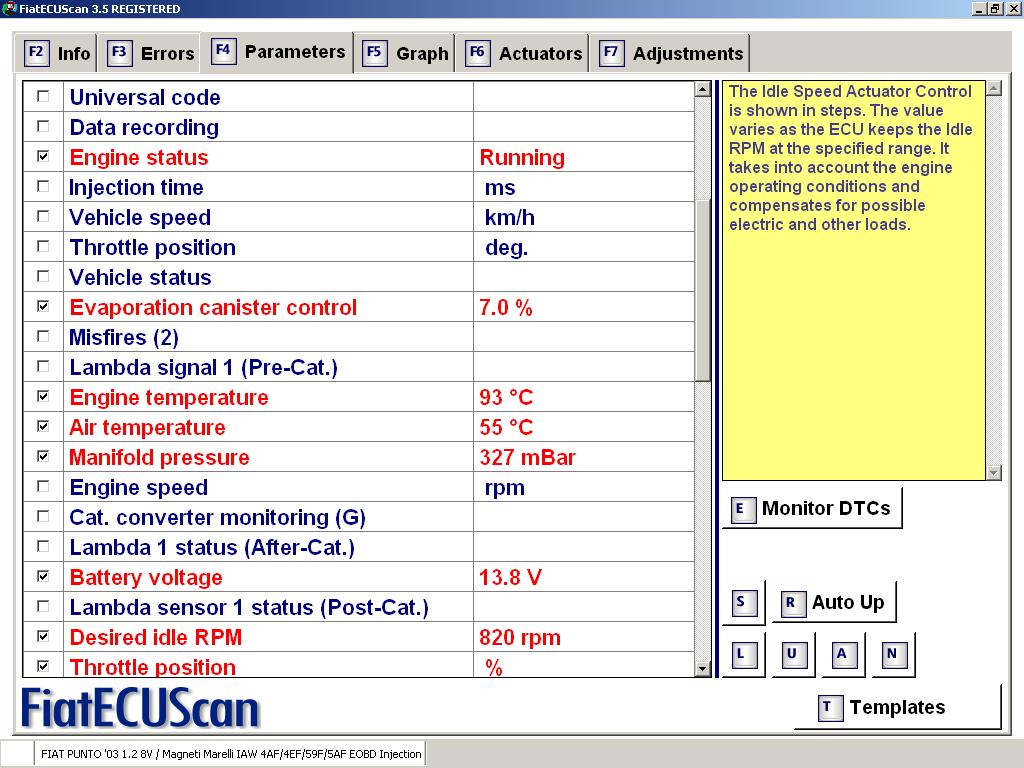1024x768 pixels.
Task: Click the N shortcut button
Action: (892, 654)
